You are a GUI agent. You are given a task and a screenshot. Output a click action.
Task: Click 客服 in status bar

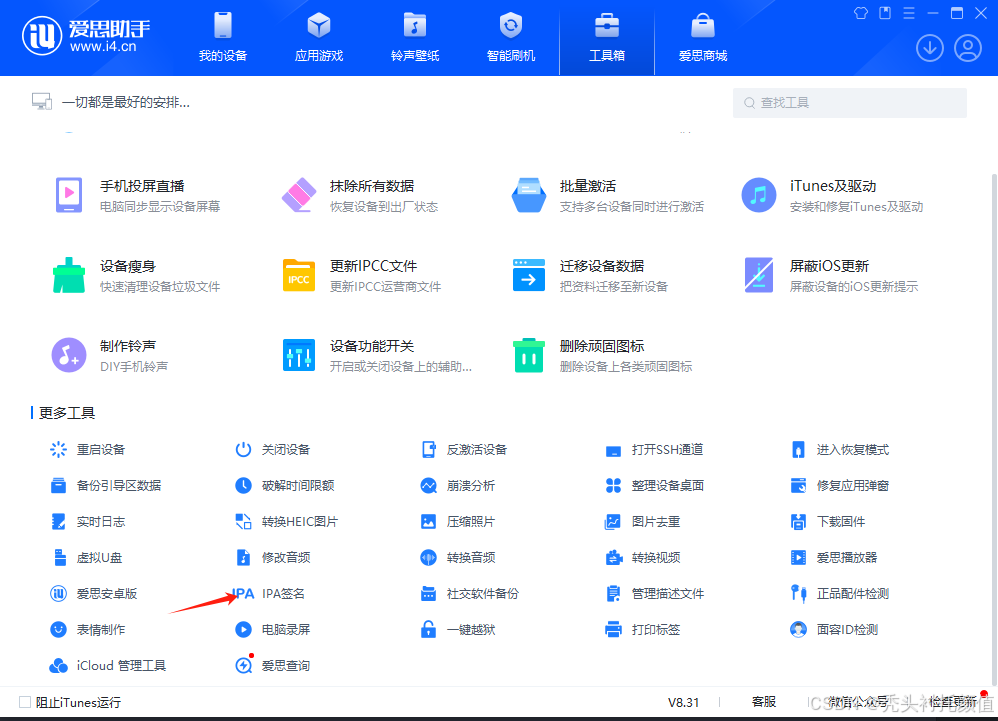pos(764,702)
